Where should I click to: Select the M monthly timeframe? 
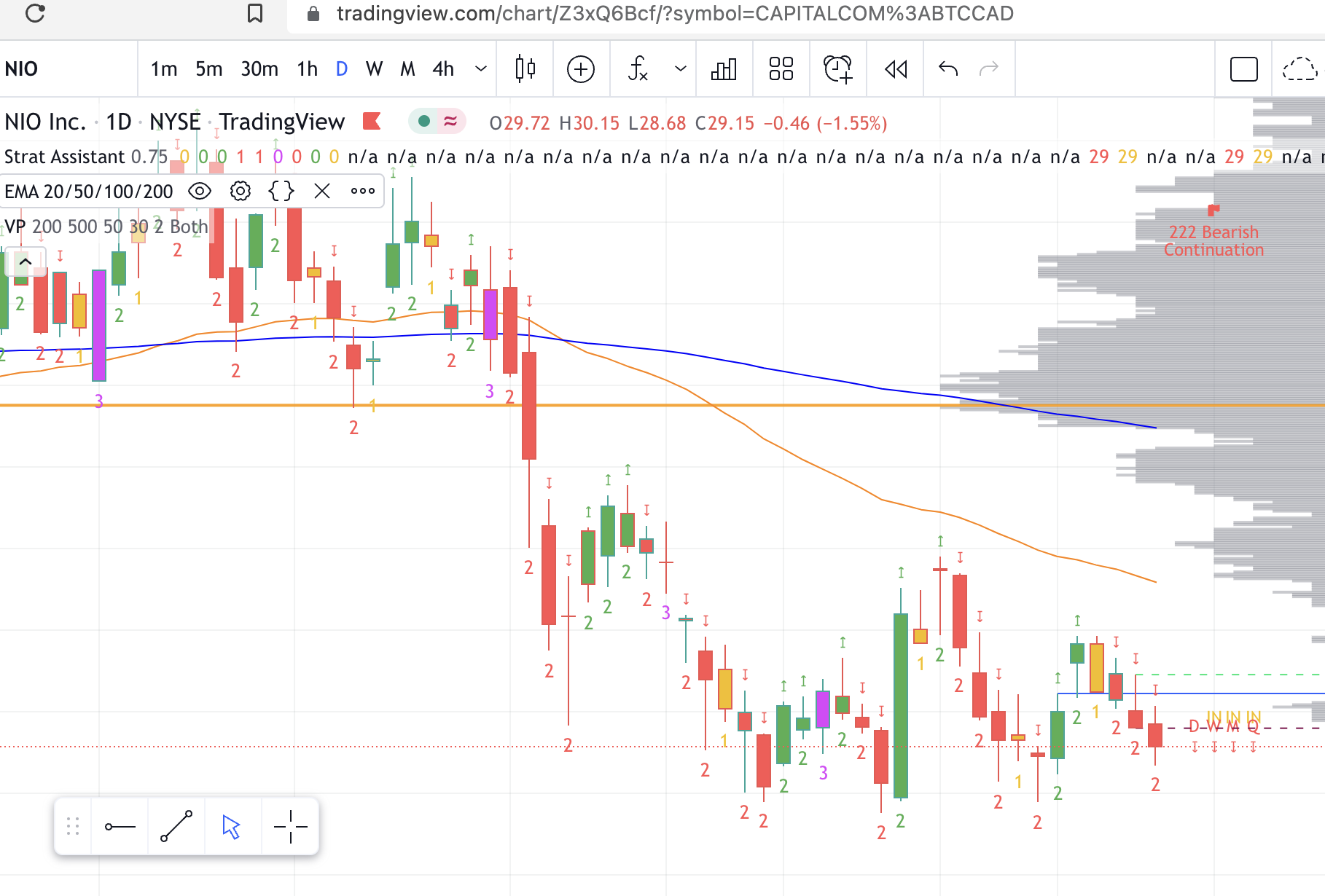(407, 69)
